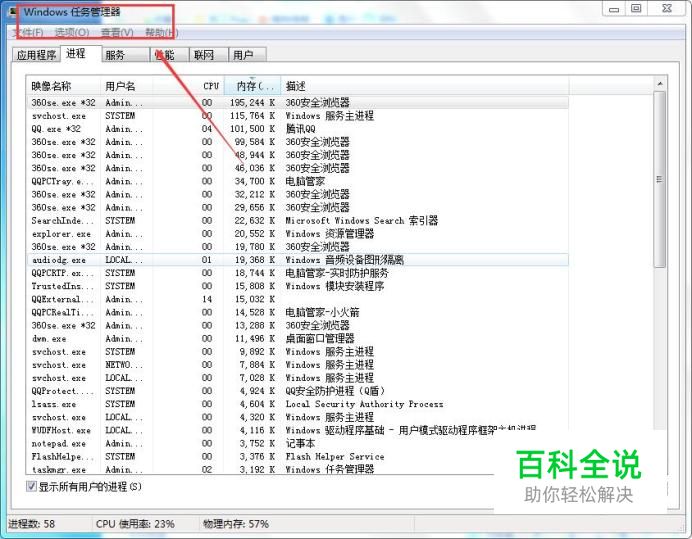Switch to the 联网 tab
Image resolution: width=692 pixels, height=539 pixels.
tap(208, 55)
